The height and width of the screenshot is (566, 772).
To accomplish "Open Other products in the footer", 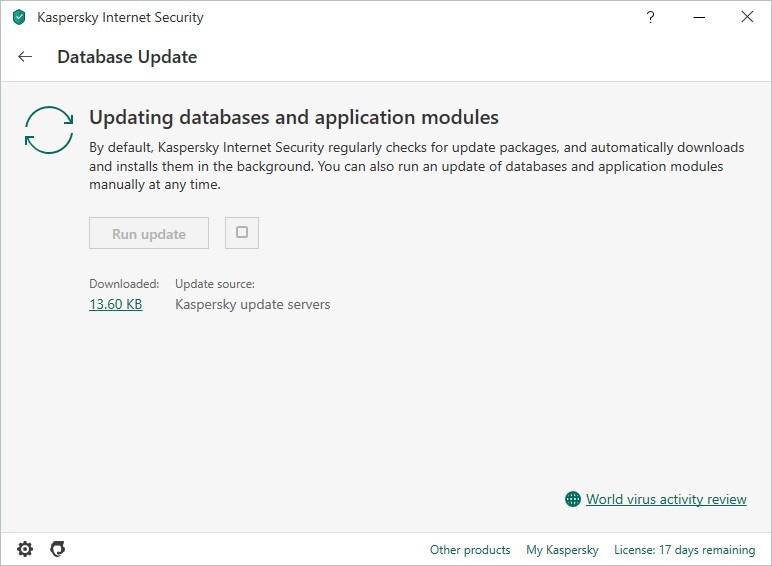I will 470,550.
